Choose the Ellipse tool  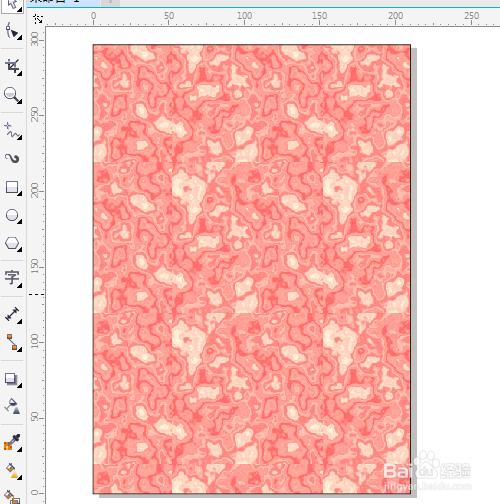(x=12, y=216)
